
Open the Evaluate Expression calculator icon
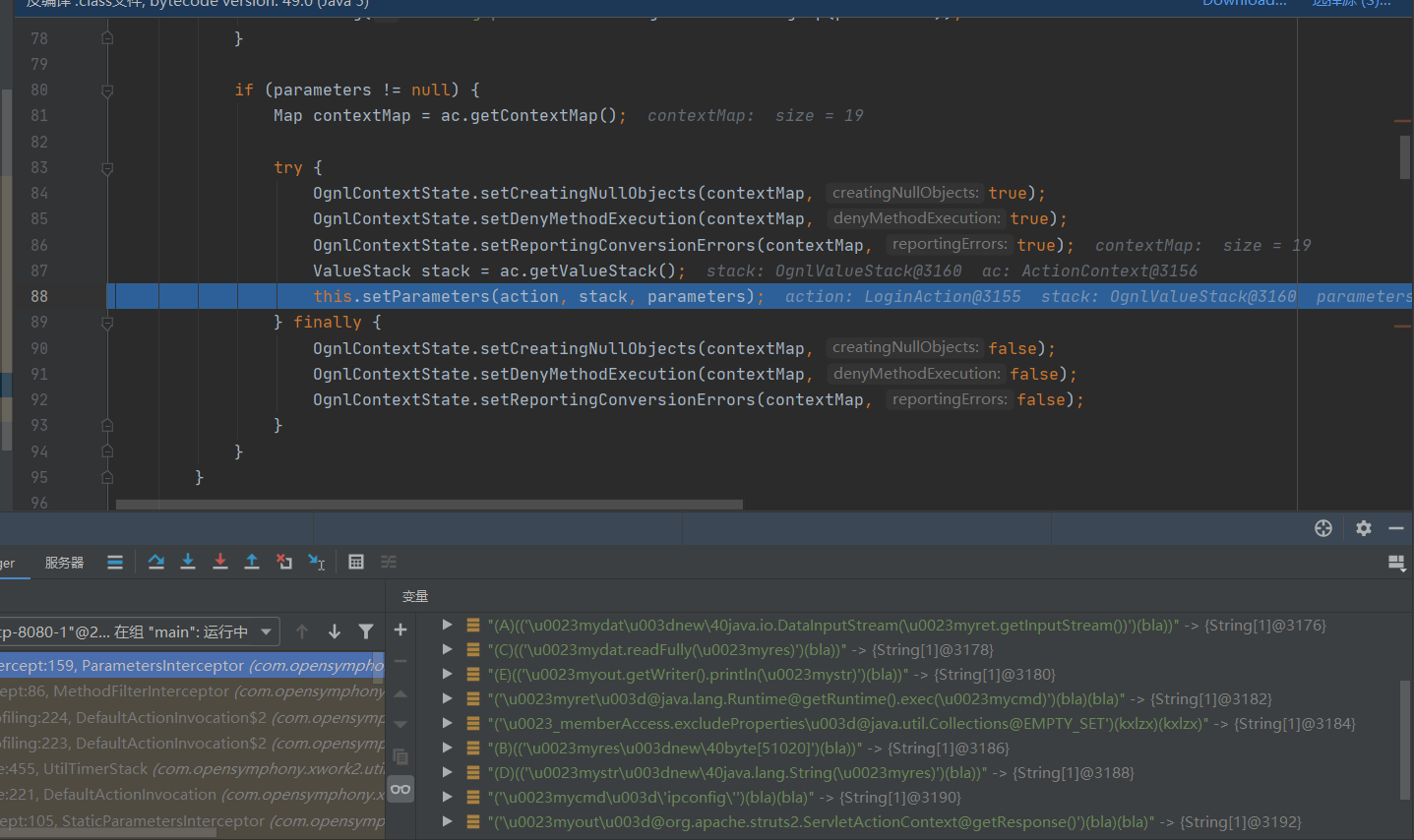(x=356, y=562)
